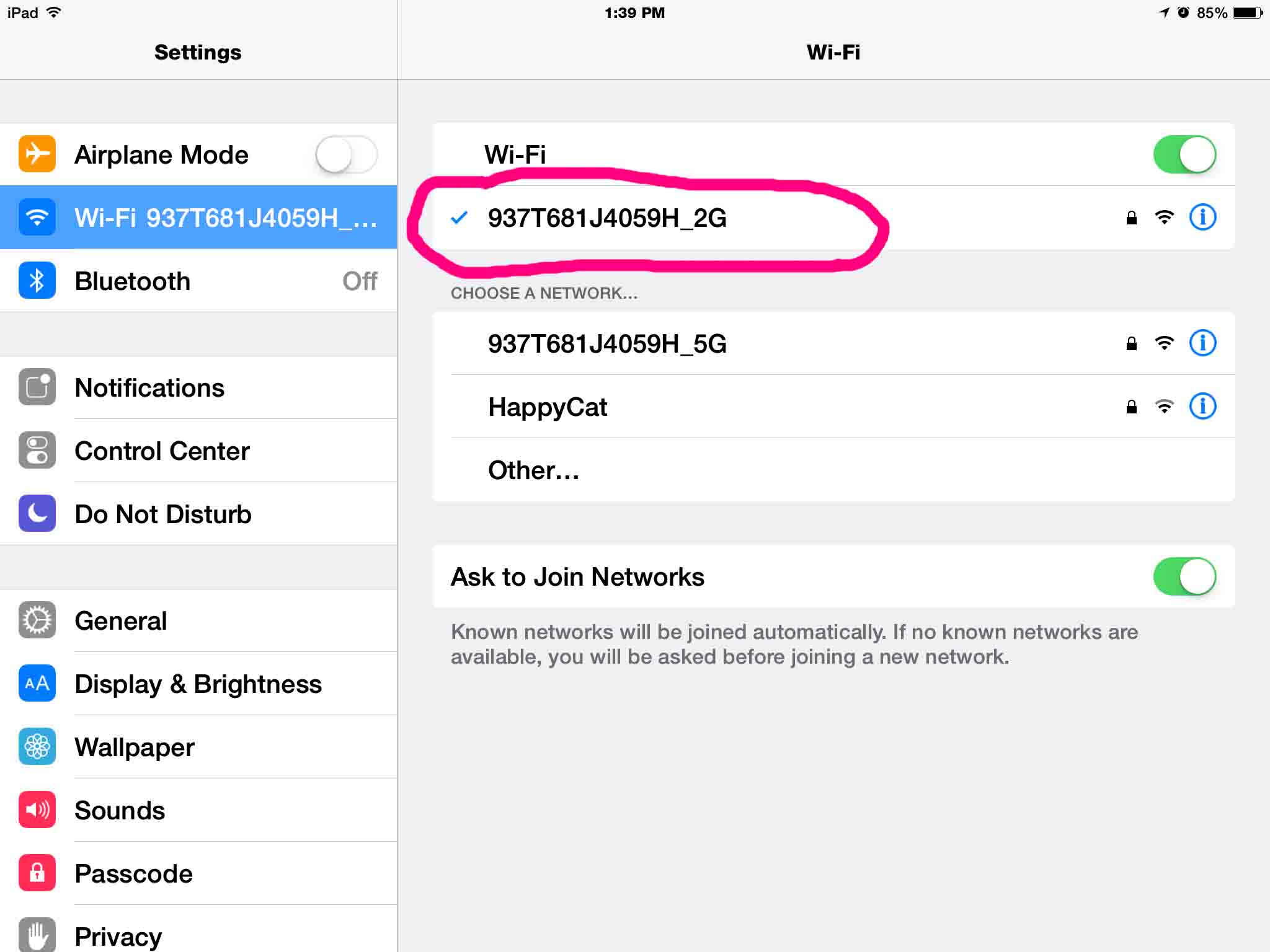The image size is (1270, 952).
Task: Open the Notifications settings
Action: click(149, 388)
